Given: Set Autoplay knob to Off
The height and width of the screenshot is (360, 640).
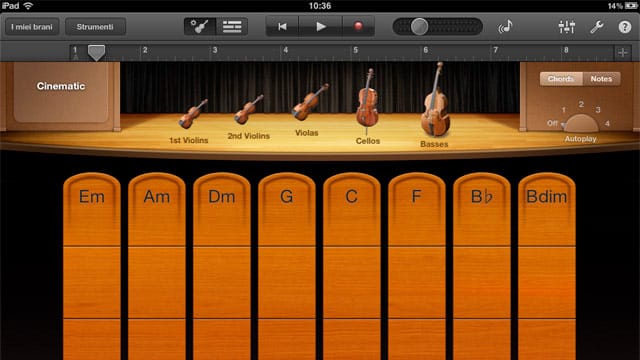Looking at the screenshot, I should (552, 123).
